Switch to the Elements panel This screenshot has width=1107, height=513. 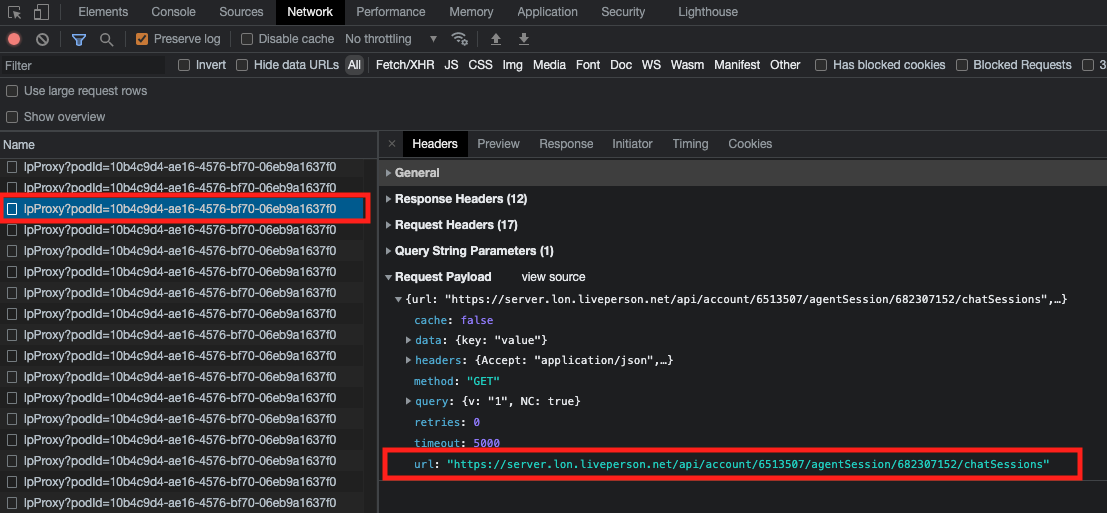103,12
